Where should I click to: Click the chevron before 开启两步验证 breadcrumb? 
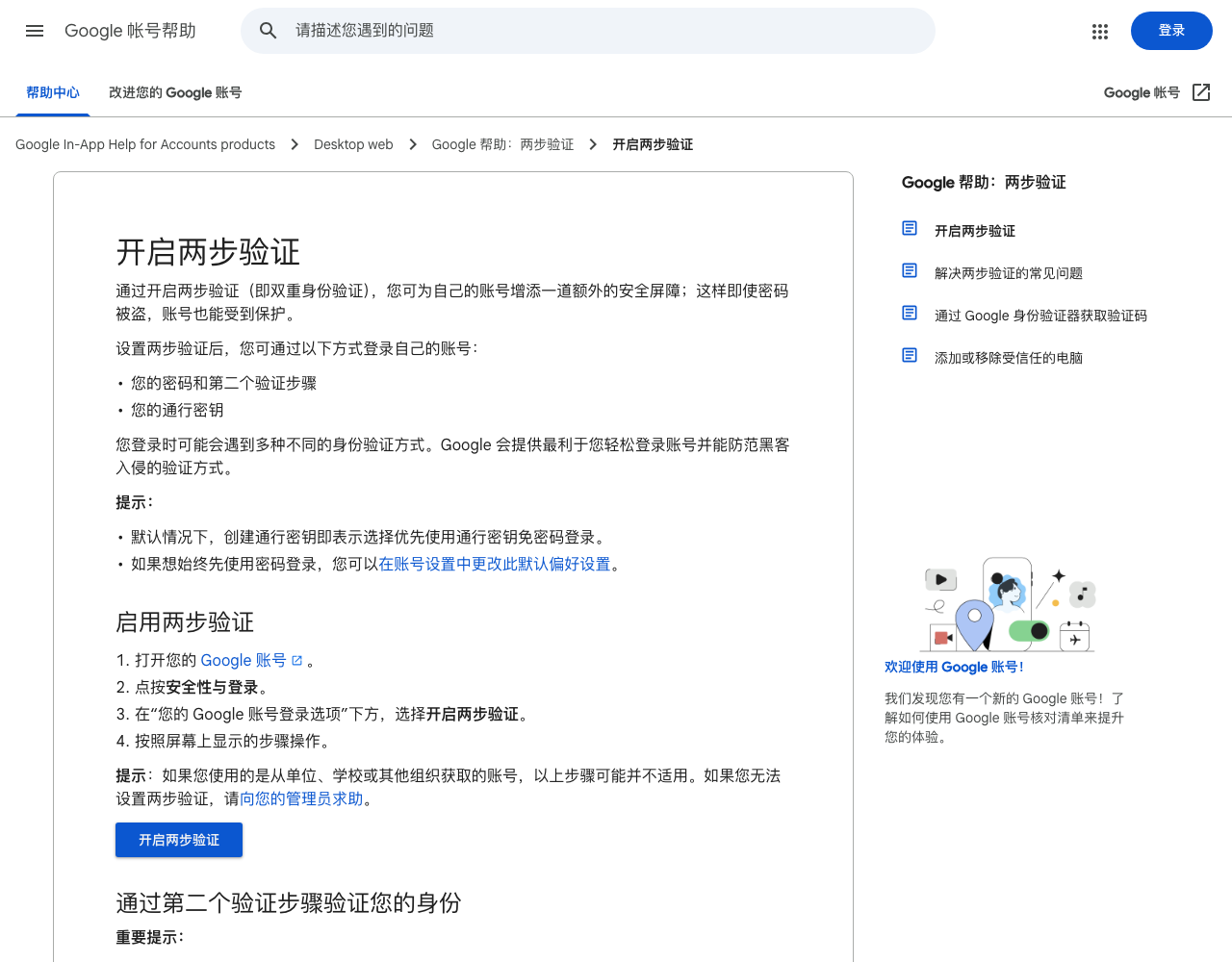coord(593,144)
